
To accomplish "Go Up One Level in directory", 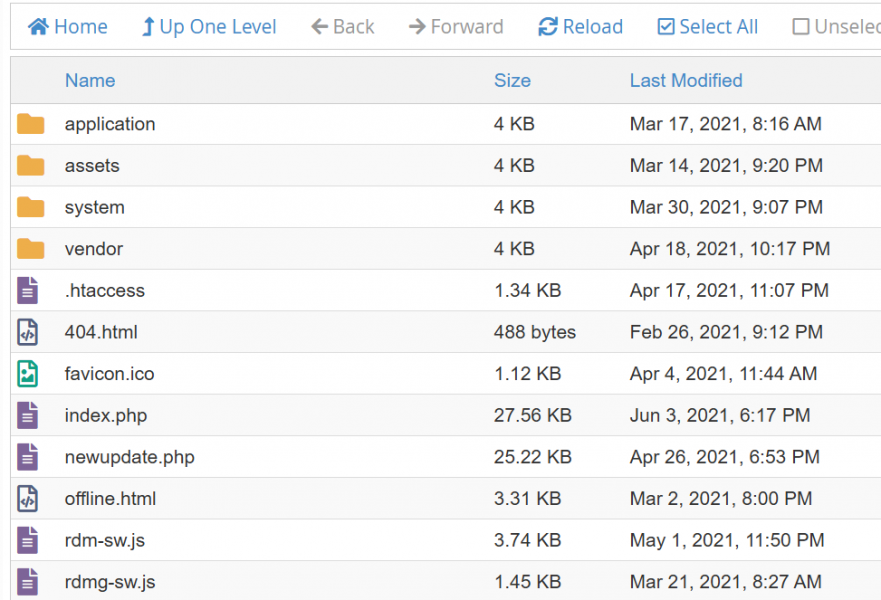I will [x=208, y=27].
